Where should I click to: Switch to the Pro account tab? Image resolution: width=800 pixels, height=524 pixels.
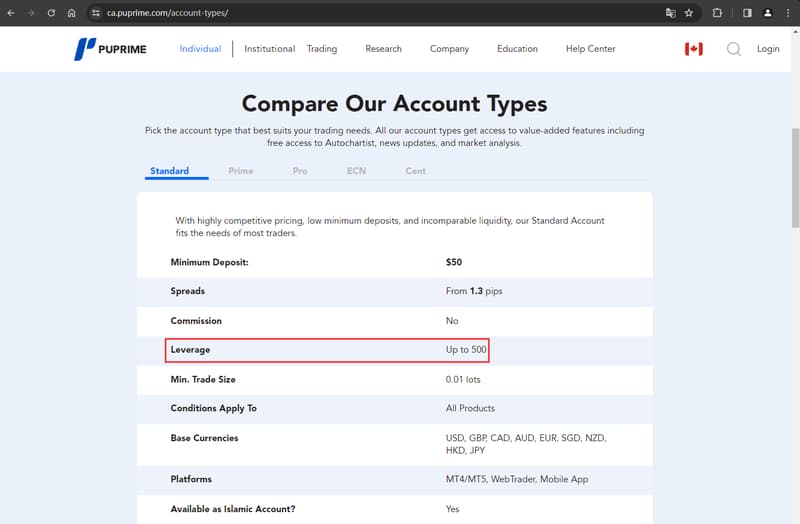click(x=299, y=171)
